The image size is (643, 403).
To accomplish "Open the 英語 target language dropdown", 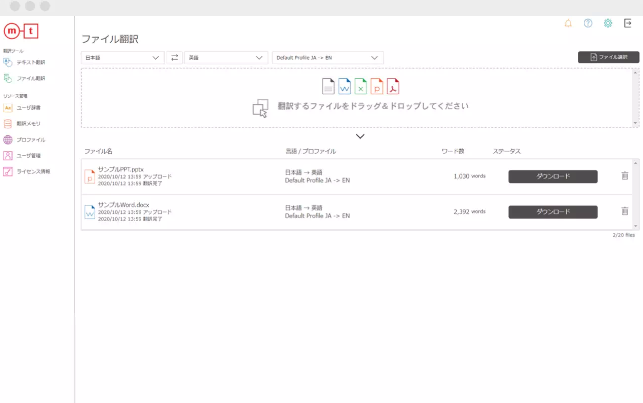I will pyautogui.click(x=225, y=58).
